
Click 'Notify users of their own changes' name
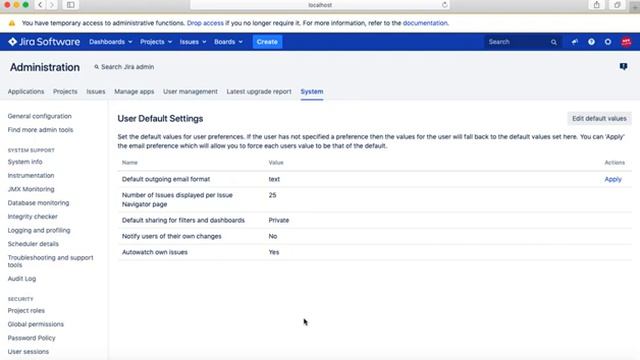(171, 236)
